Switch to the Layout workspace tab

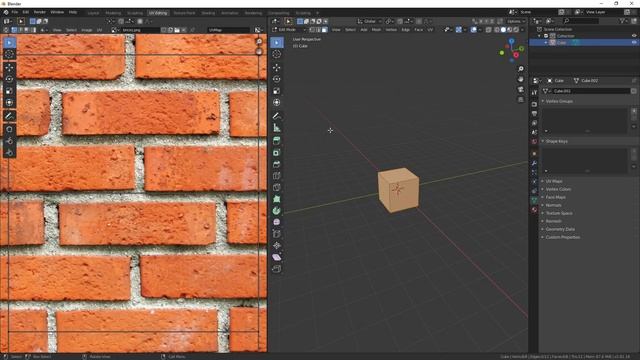point(93,13)
